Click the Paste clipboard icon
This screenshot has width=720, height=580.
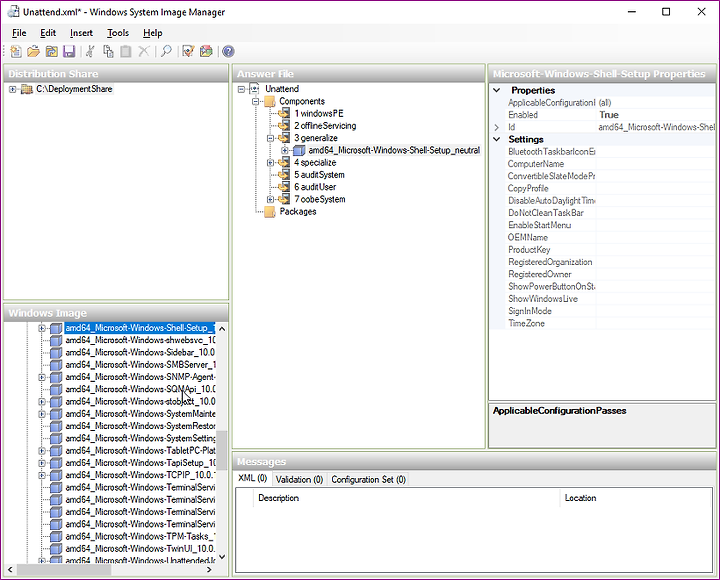126,51
